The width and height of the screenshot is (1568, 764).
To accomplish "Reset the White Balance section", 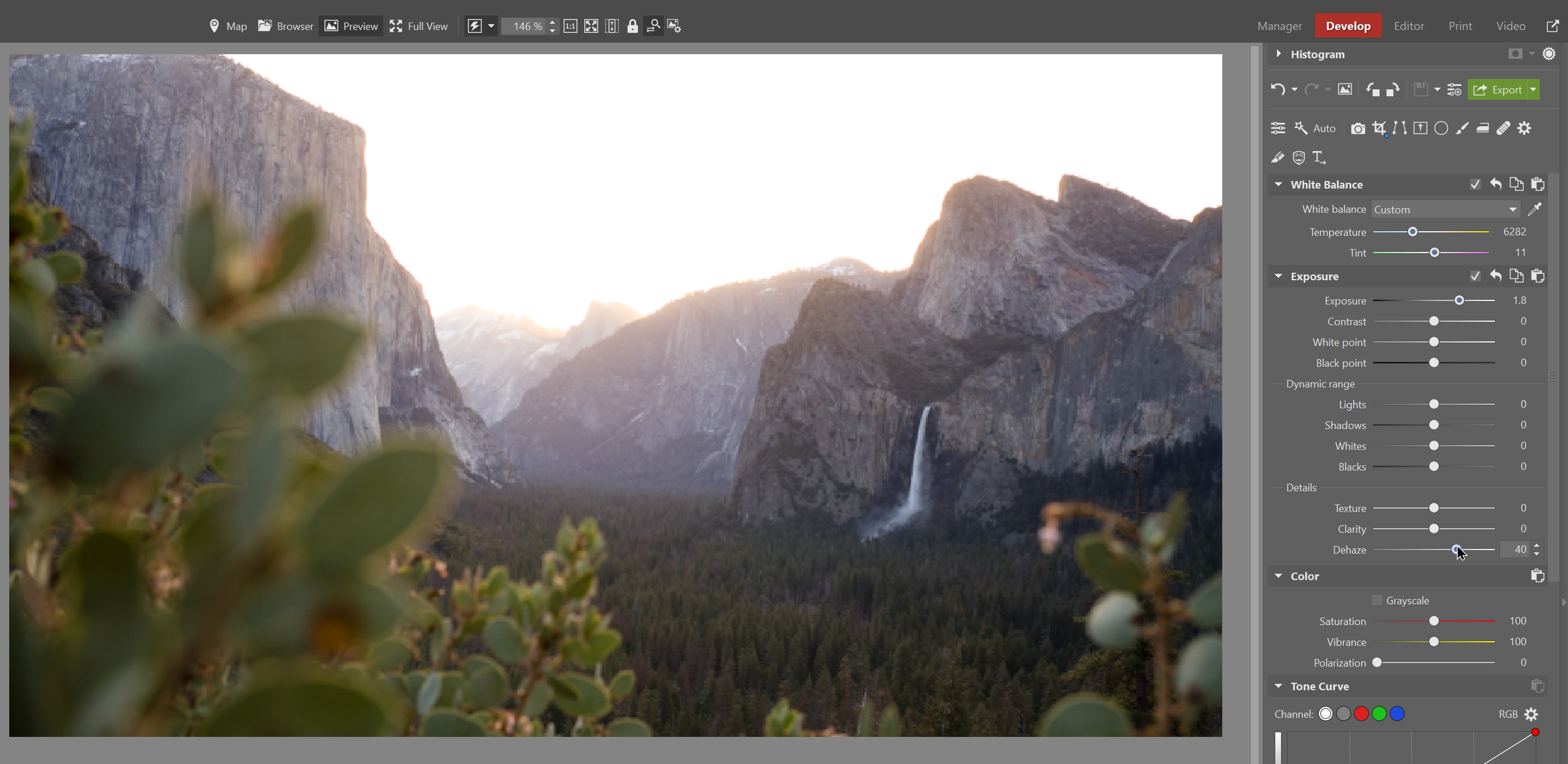I will (x=1495, y=184).
